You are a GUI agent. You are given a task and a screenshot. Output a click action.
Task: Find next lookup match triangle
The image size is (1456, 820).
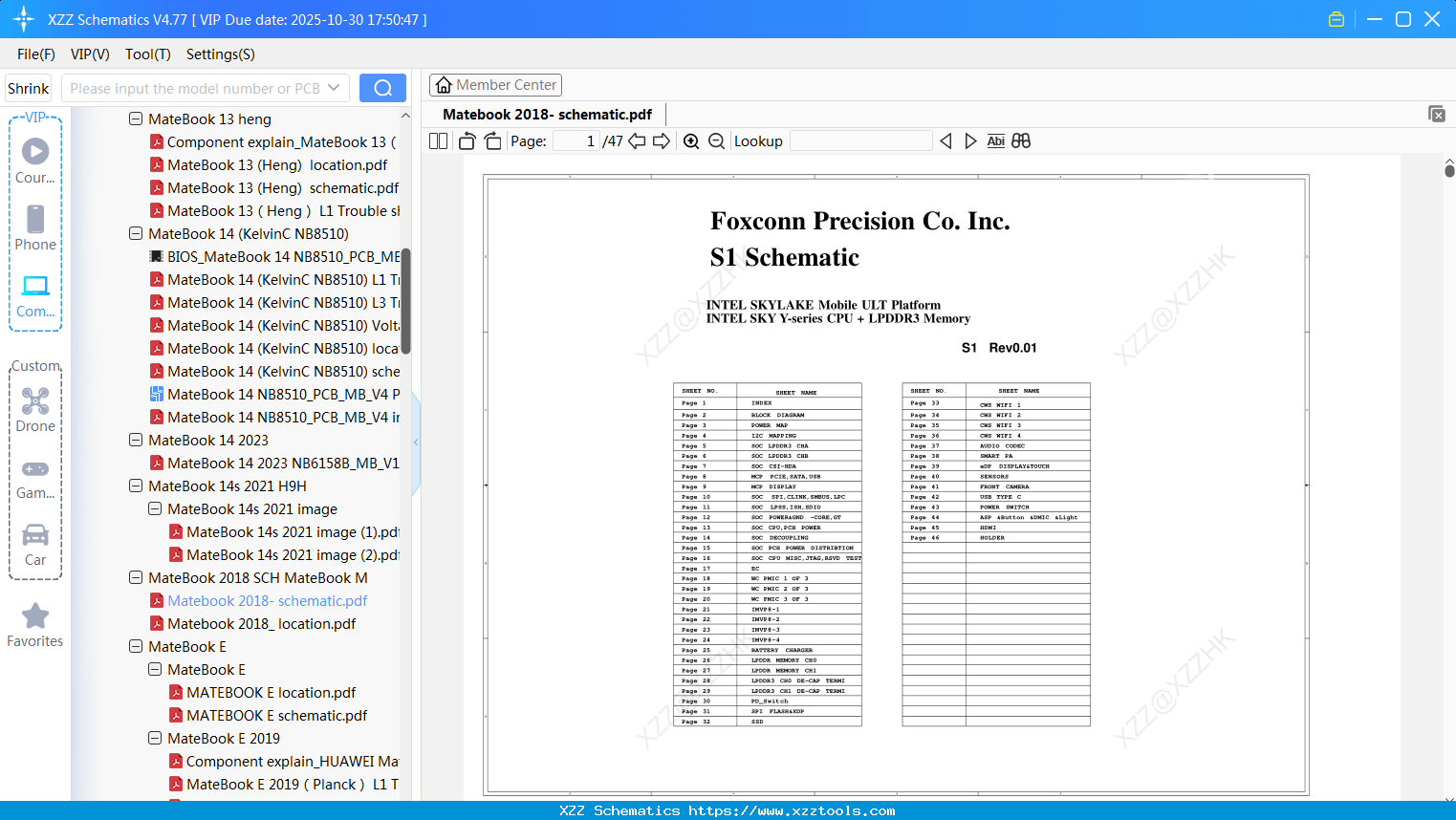point(970,141)
